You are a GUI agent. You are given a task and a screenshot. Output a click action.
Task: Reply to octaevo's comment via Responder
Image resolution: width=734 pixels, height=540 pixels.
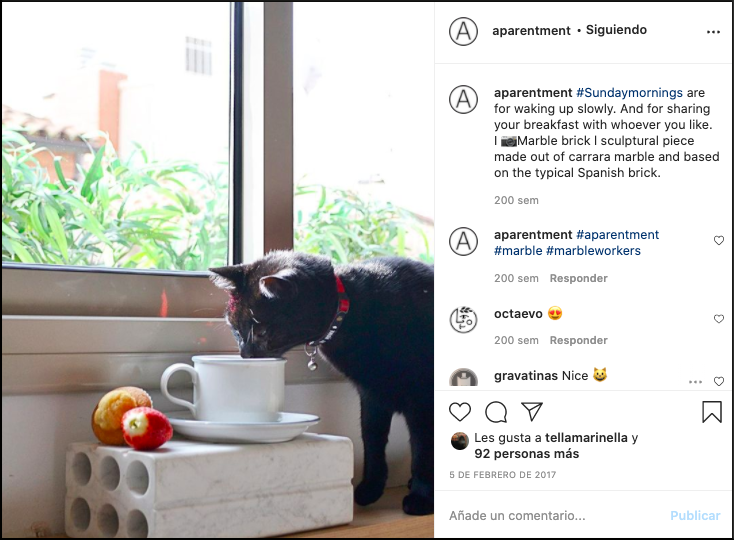pyautogui.click(x=578, y=340)
